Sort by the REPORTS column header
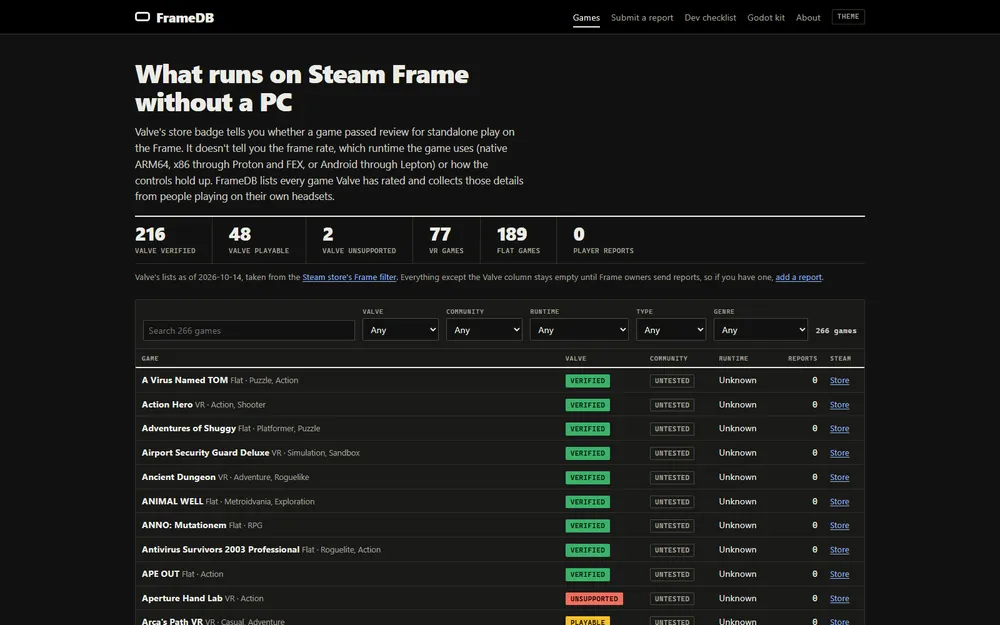 coord(802,358)
